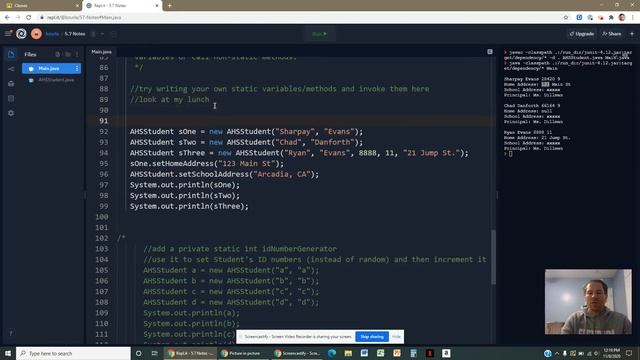Click the Windows taskbar search box
The width and height of the screenshot is (640, 360).
coord(73,353)
